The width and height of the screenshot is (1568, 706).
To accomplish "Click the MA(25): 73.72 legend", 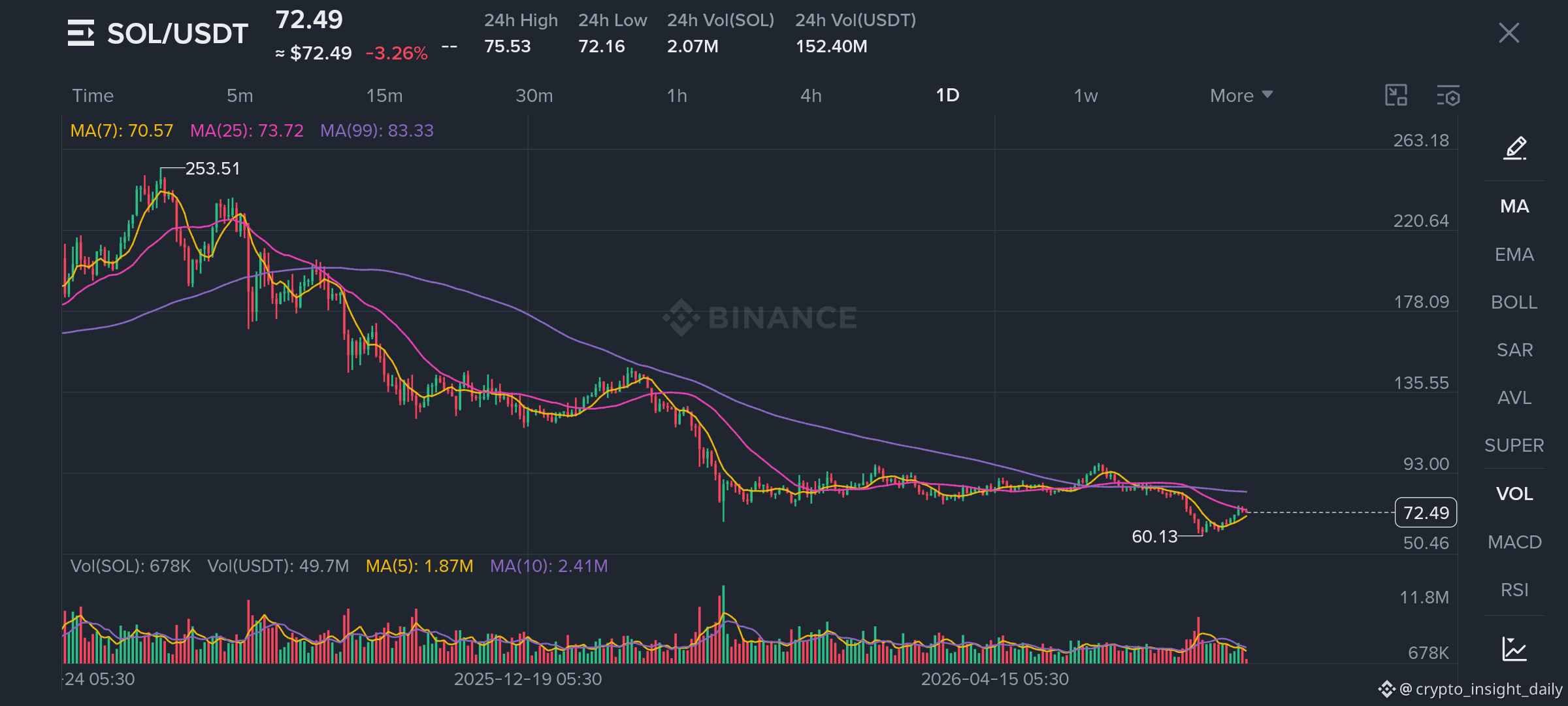I will (x=246, y=131).
